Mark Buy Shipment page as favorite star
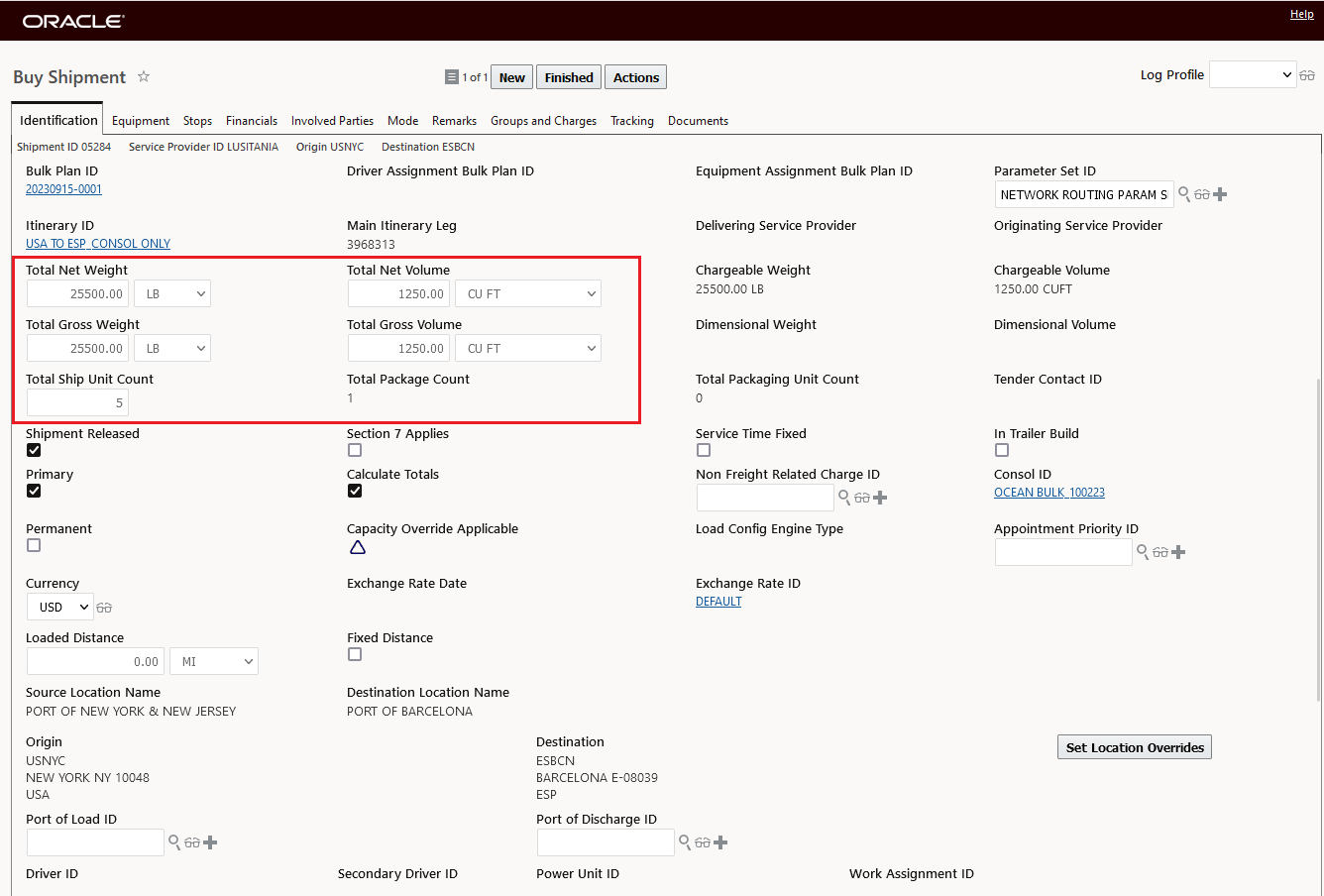The width and height of the screenshot is (1324, 896). (x=144, y=76)
